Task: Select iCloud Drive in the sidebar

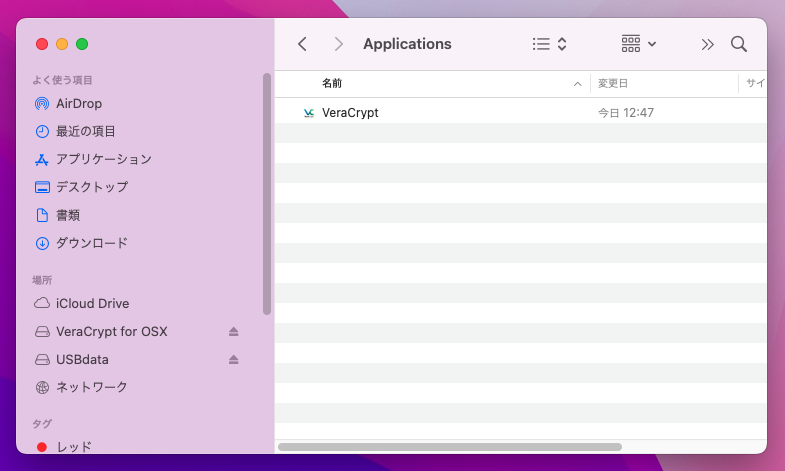Action: [92, 304]
